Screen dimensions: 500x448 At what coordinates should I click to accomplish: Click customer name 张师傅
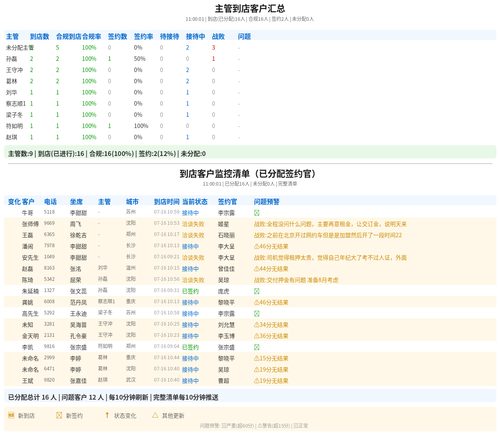coord(30,224)
